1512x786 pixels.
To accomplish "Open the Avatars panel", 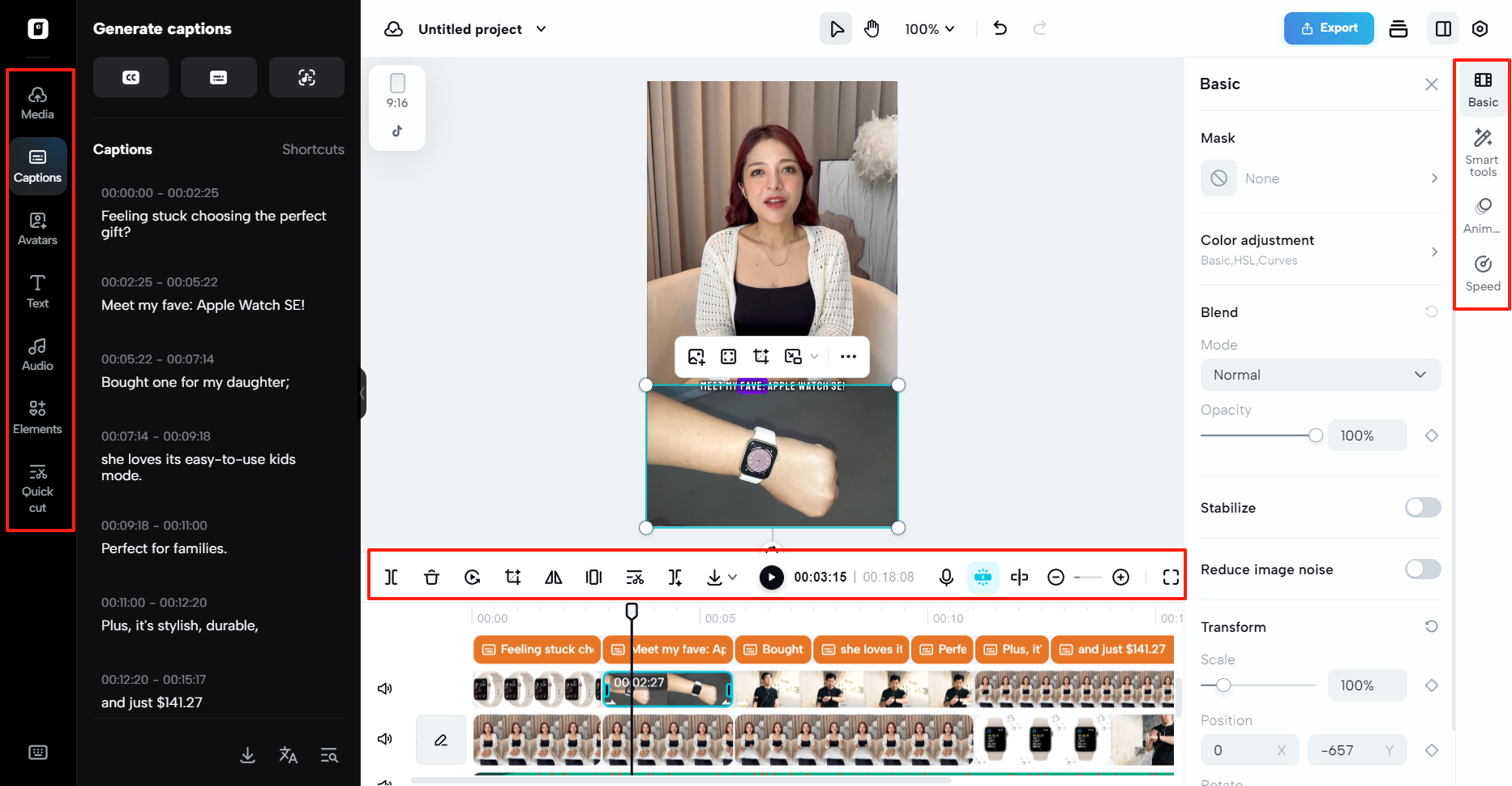I will click(37, 230).
